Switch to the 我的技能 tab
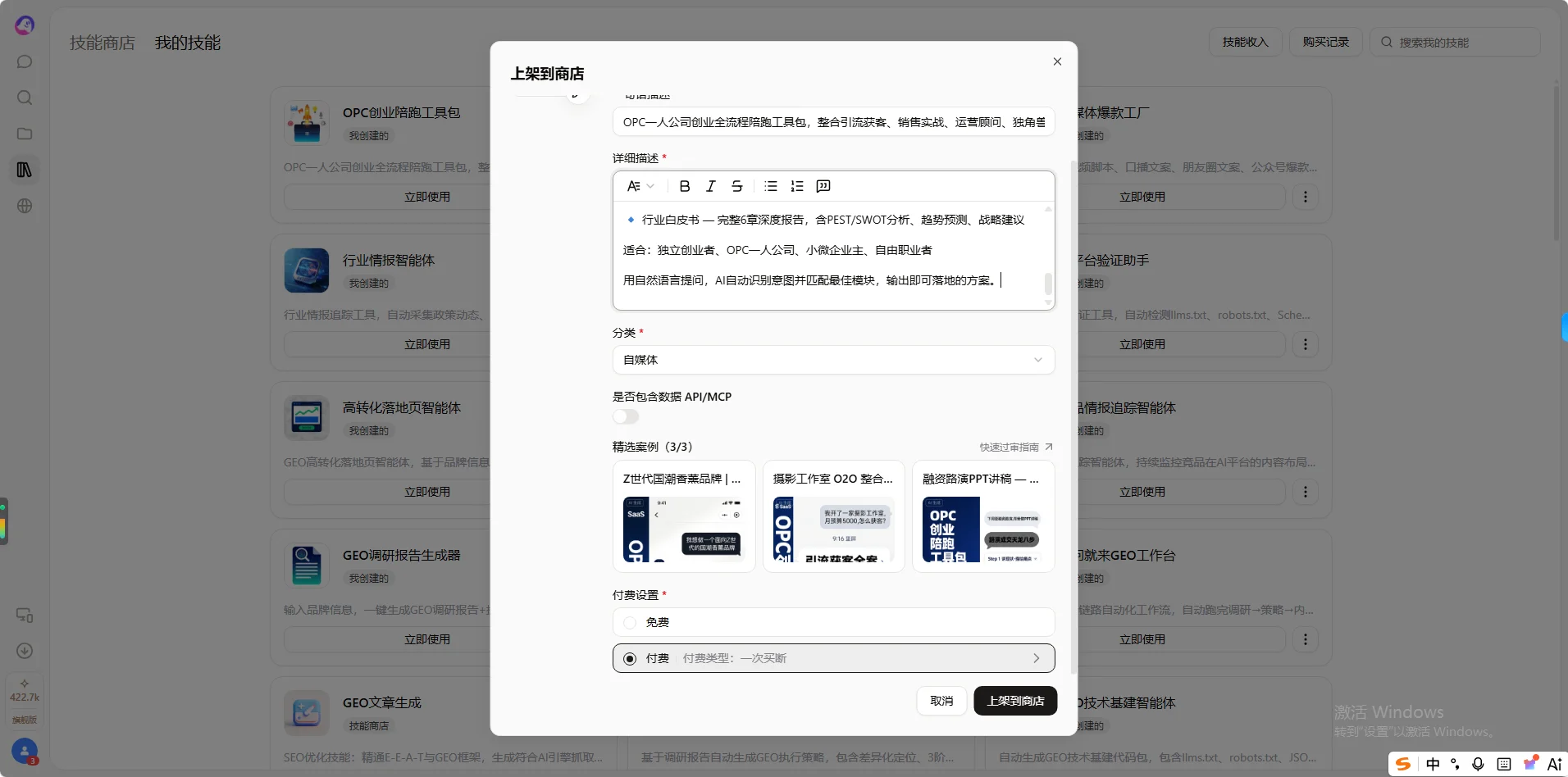The width and height of the screenshot is (1568, 777). [188, 43]
